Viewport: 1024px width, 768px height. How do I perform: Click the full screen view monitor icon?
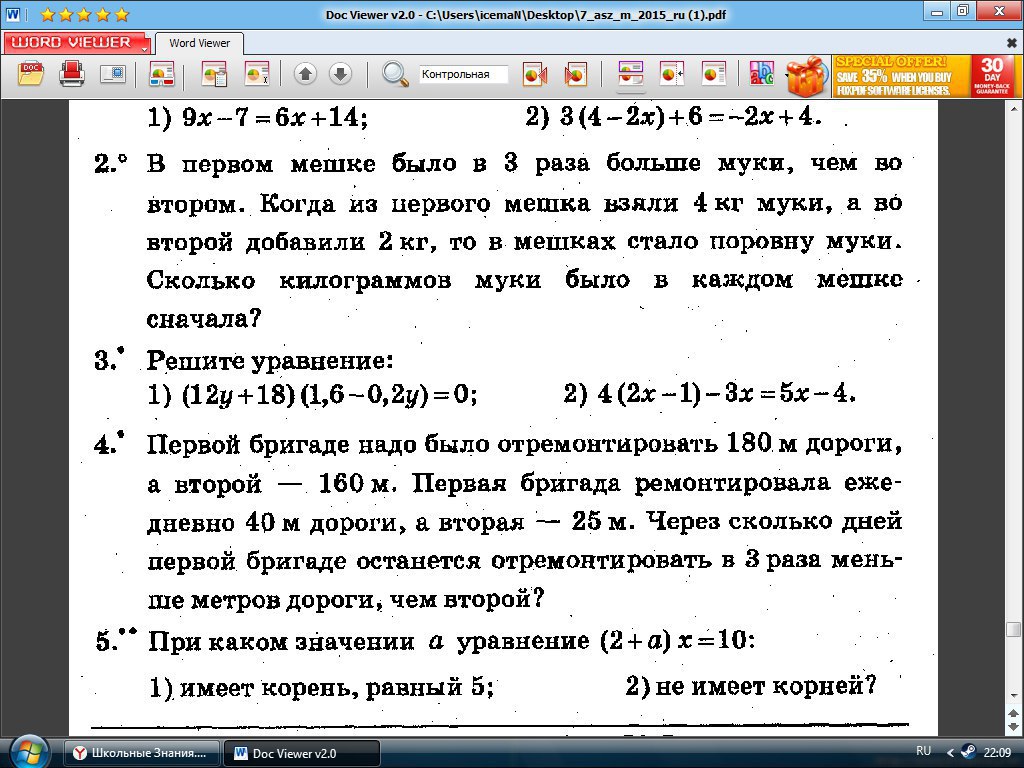click(x=113, y=75)
